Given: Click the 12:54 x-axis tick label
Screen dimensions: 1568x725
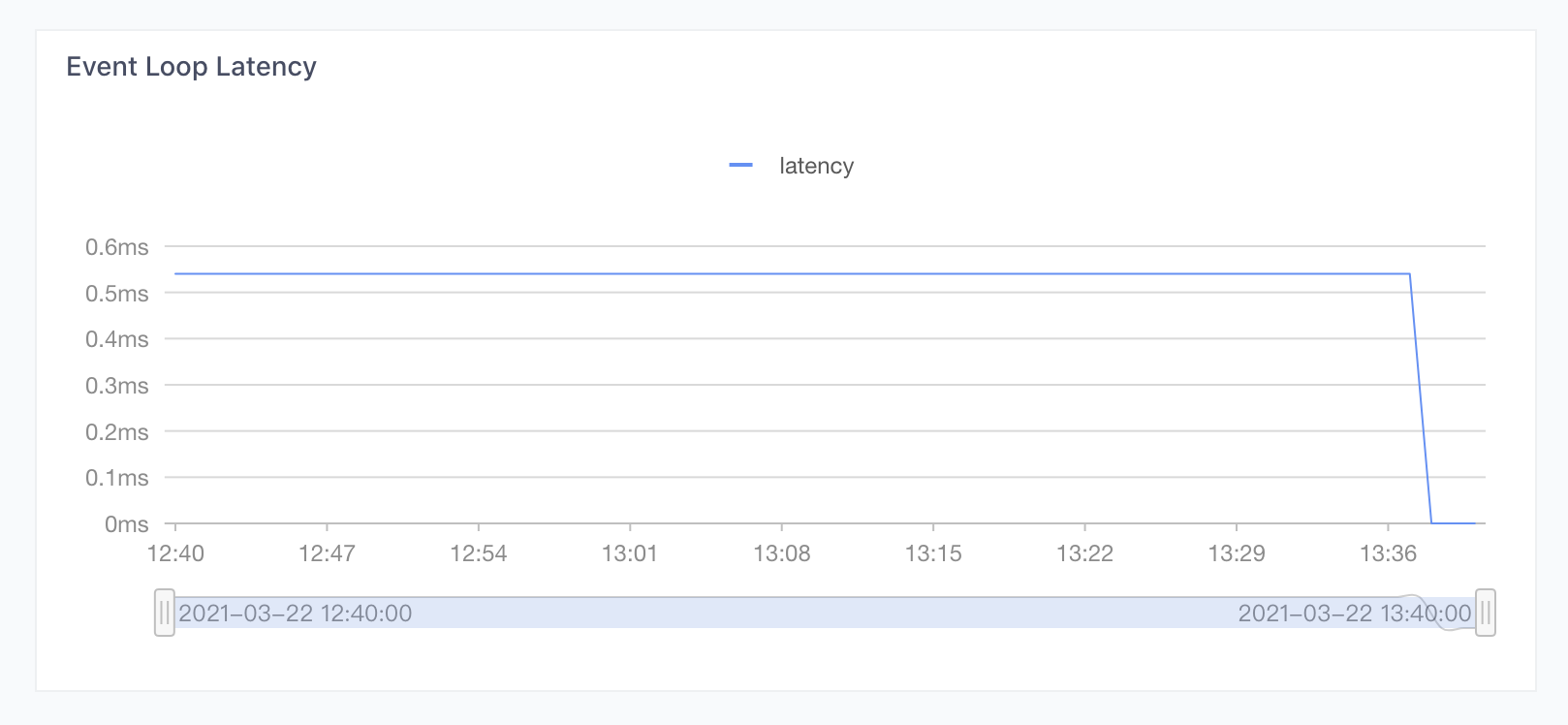Looking at the screenshot, I should point(479,553).
